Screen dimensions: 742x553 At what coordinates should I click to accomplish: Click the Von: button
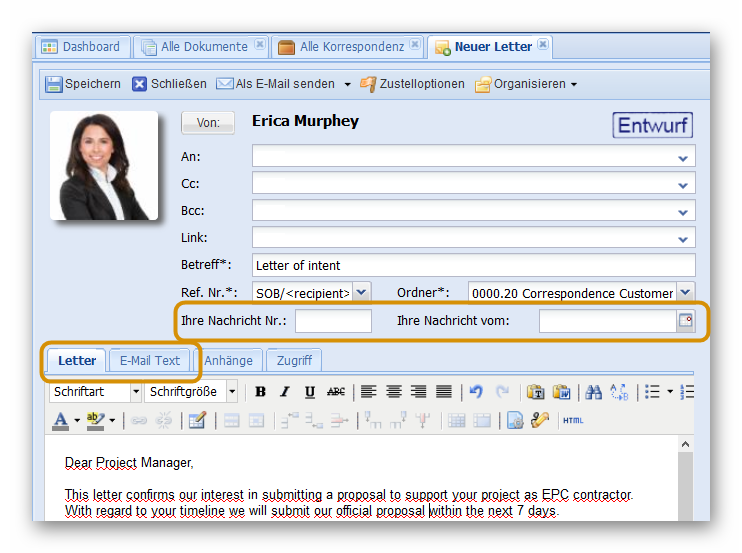tap(208, 123)
